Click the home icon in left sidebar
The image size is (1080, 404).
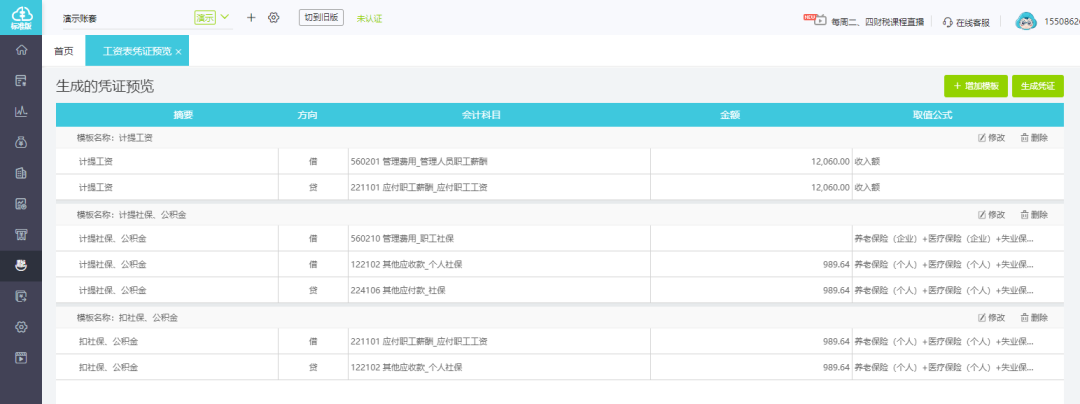pyautogui.click(x=21, y=50)
